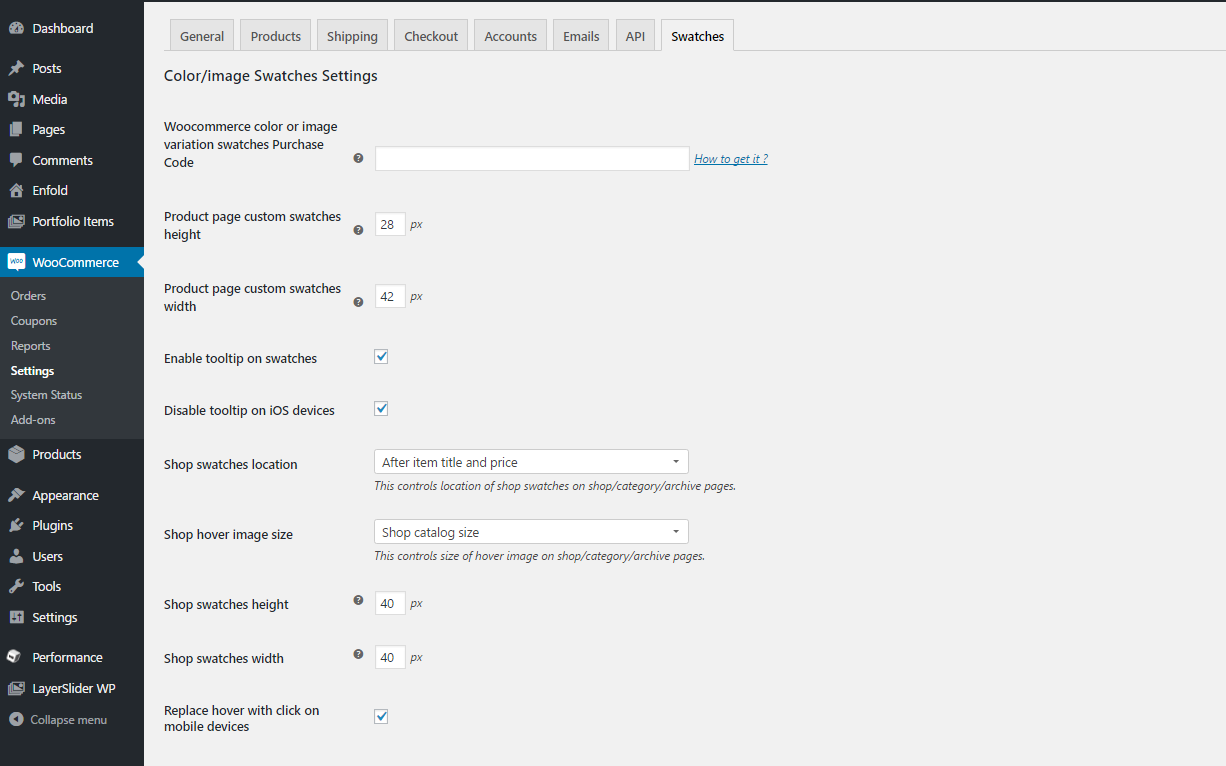Image resolution: width=1226 pixels, height=766 pixels.
Task: Expand Shop hover image size dropdown
Action: [x=531, y=532]
